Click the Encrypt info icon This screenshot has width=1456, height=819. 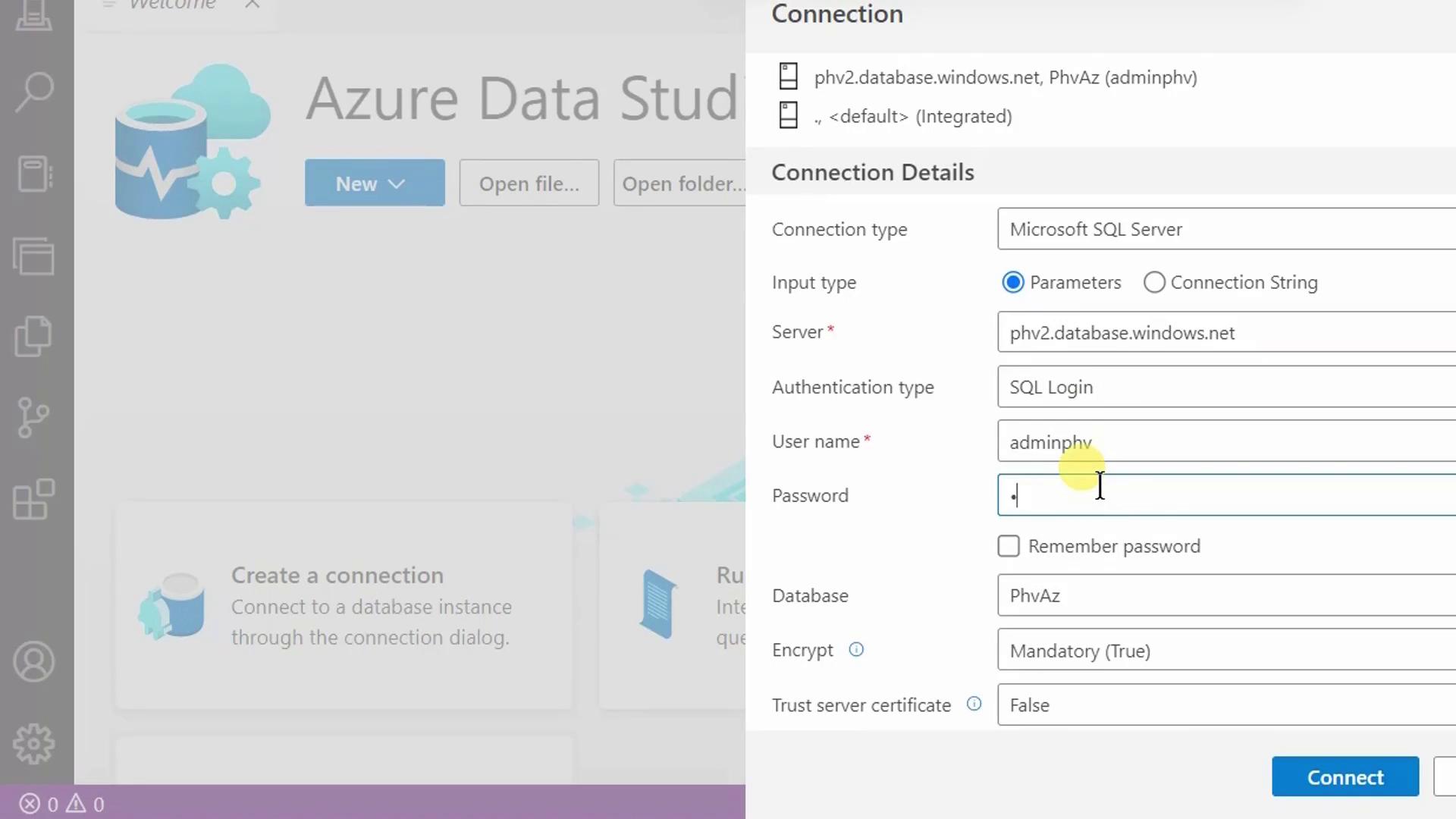tap(856, 650)
